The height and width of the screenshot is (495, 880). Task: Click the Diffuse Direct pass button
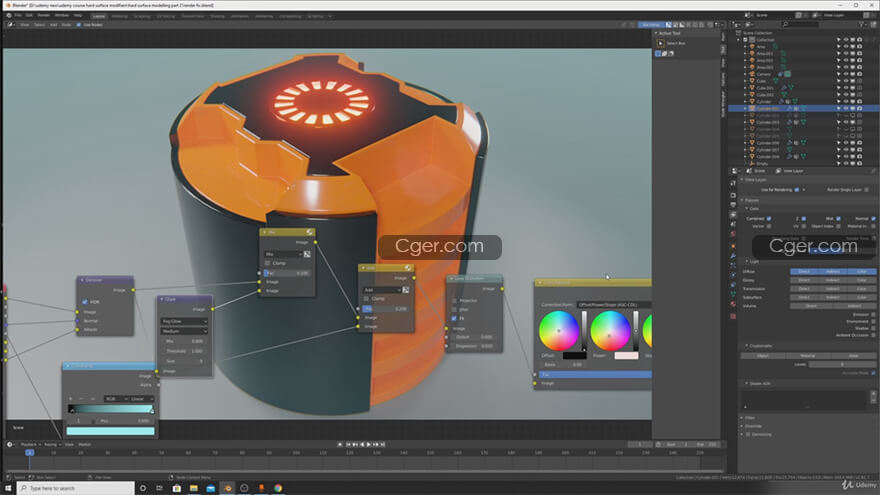coord(804,272)
